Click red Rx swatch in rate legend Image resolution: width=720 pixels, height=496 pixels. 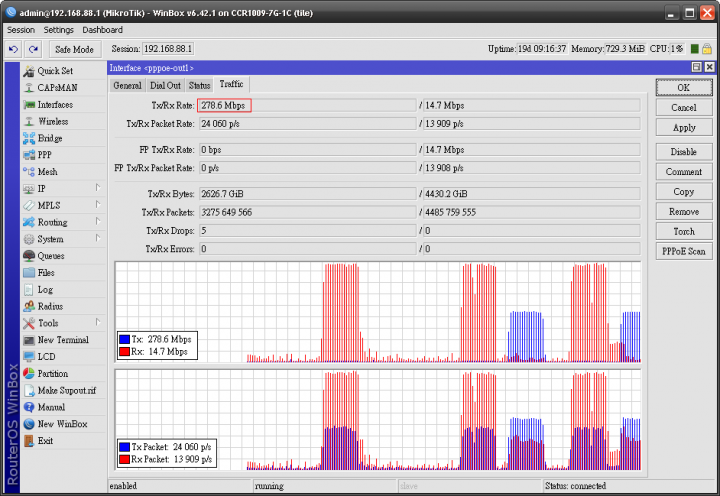click(124, 352)
